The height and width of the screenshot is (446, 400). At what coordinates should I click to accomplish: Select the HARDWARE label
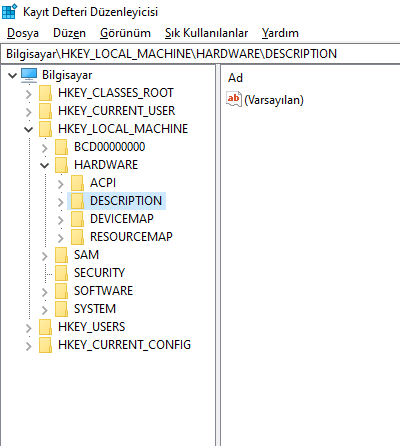[x=106, y=165]
